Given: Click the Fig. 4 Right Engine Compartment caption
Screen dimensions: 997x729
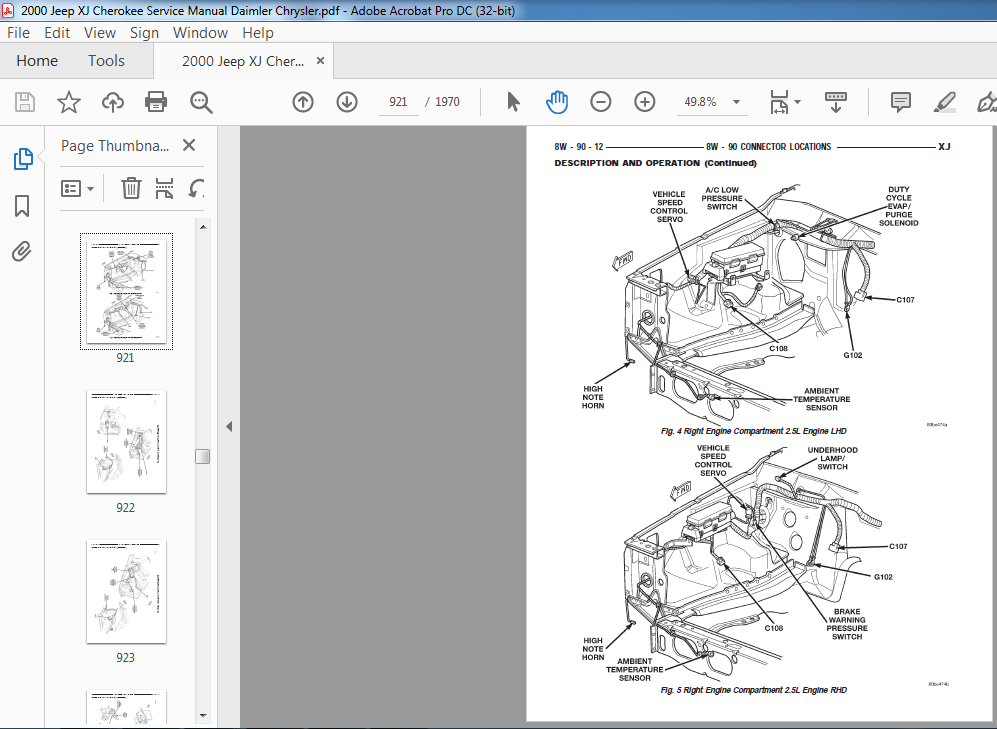Looking at the screenshot, I should (753, 431).
